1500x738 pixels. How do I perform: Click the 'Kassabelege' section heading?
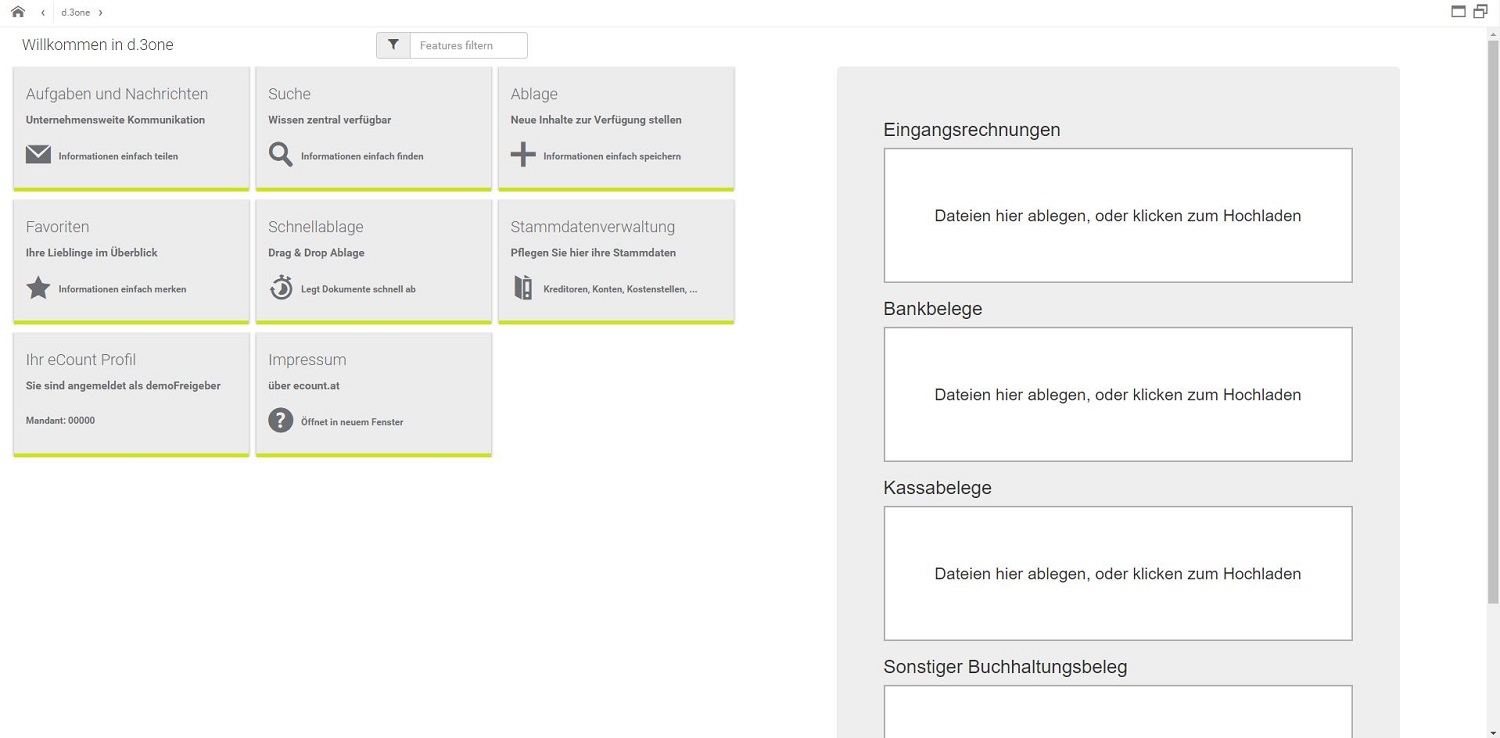pos(938,488)
